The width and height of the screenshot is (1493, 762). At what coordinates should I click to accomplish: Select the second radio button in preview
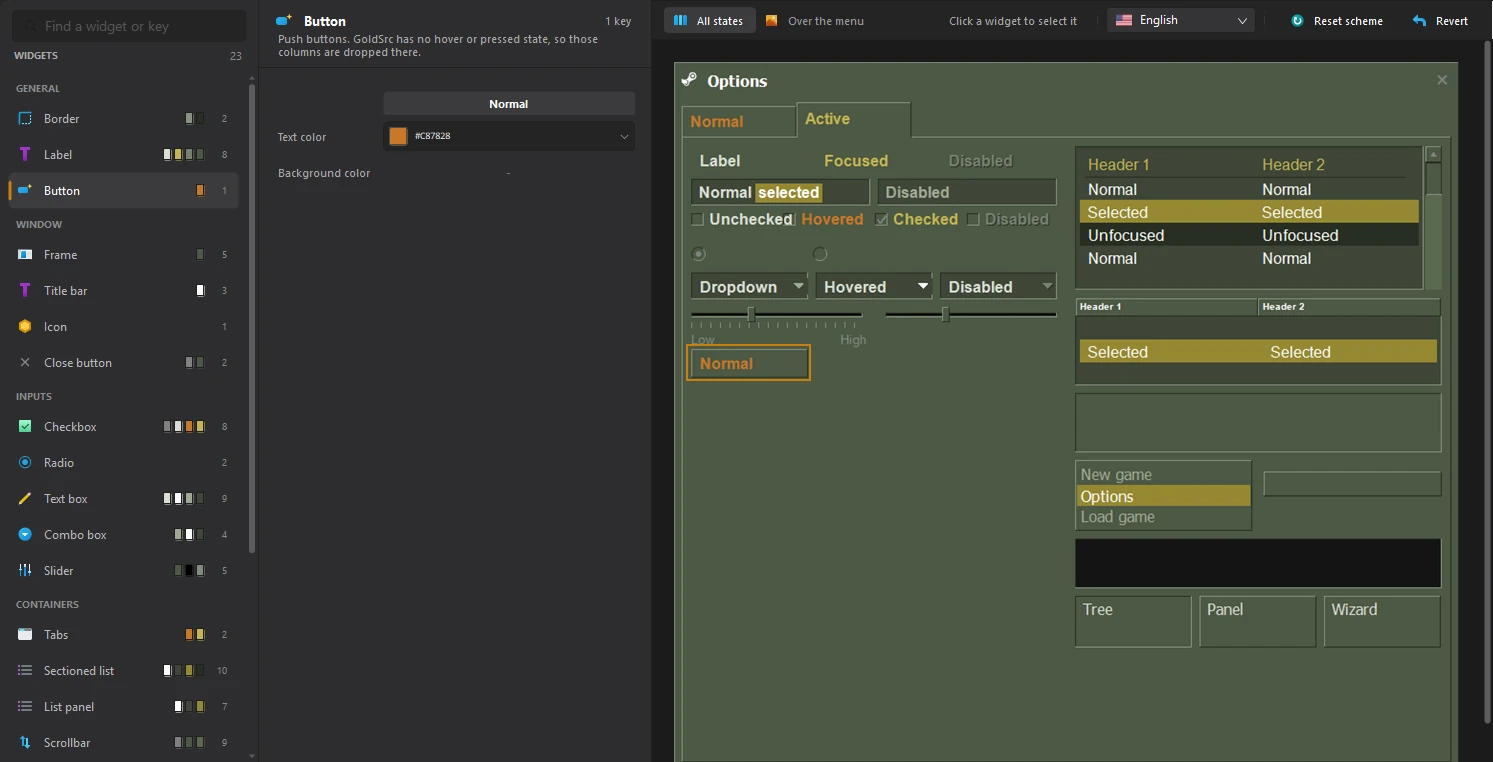point(820,254)
